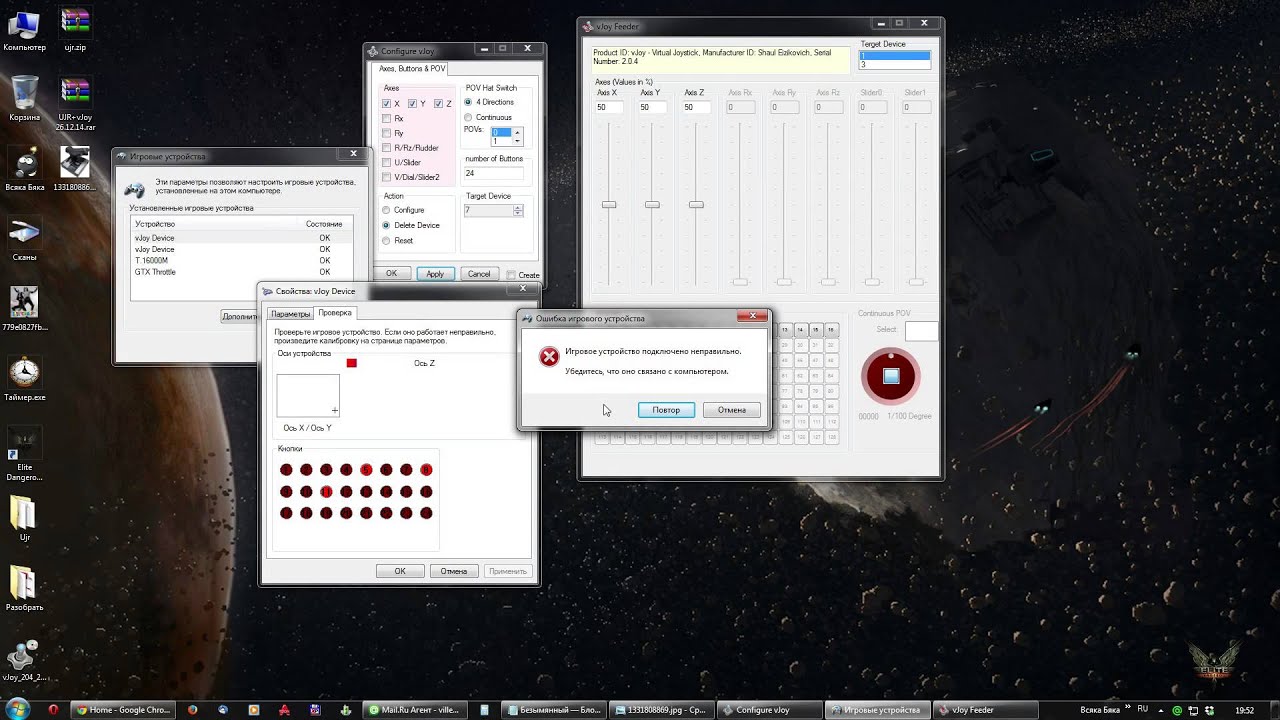Screen dimensions: 1280x720
Task: Click the Повтор button in error dialog
Action: click(666, 410)
